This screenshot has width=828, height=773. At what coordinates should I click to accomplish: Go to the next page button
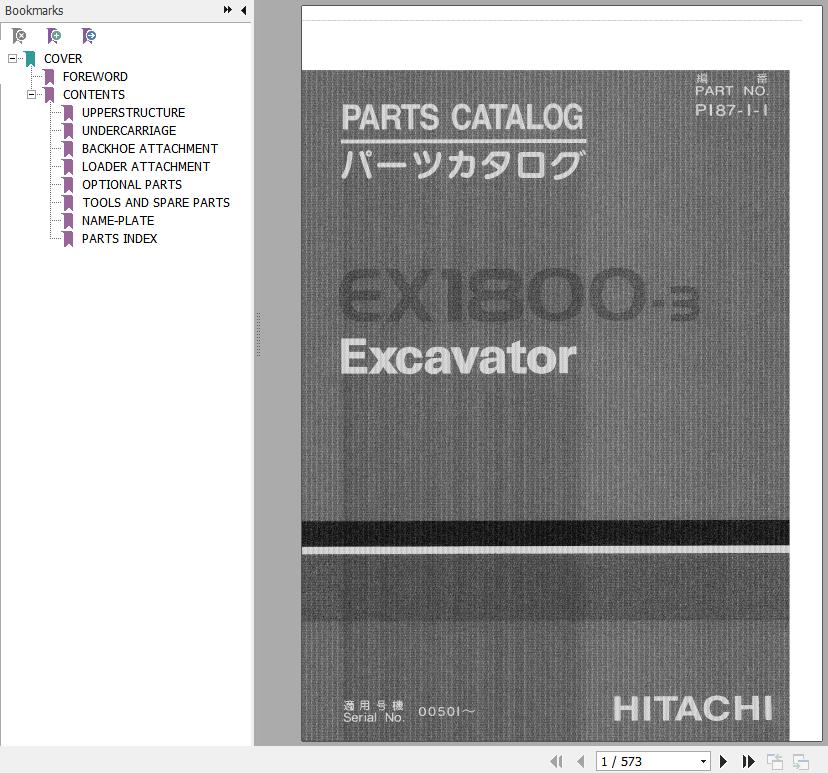723,761
